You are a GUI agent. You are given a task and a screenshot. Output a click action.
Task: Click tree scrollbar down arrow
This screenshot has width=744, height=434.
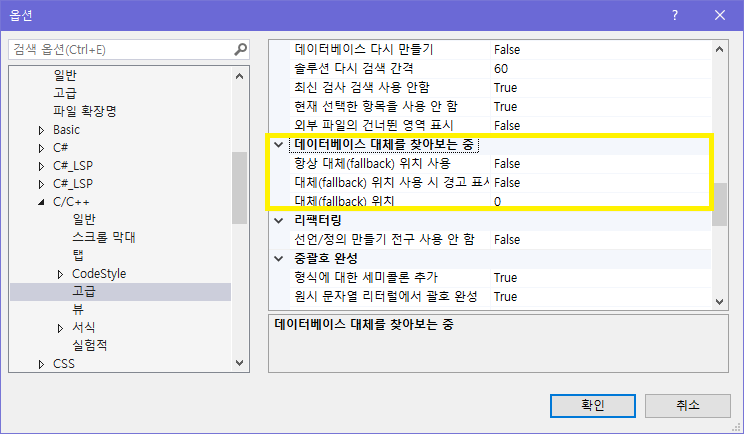pyautogui.click(x=240, y=363)
